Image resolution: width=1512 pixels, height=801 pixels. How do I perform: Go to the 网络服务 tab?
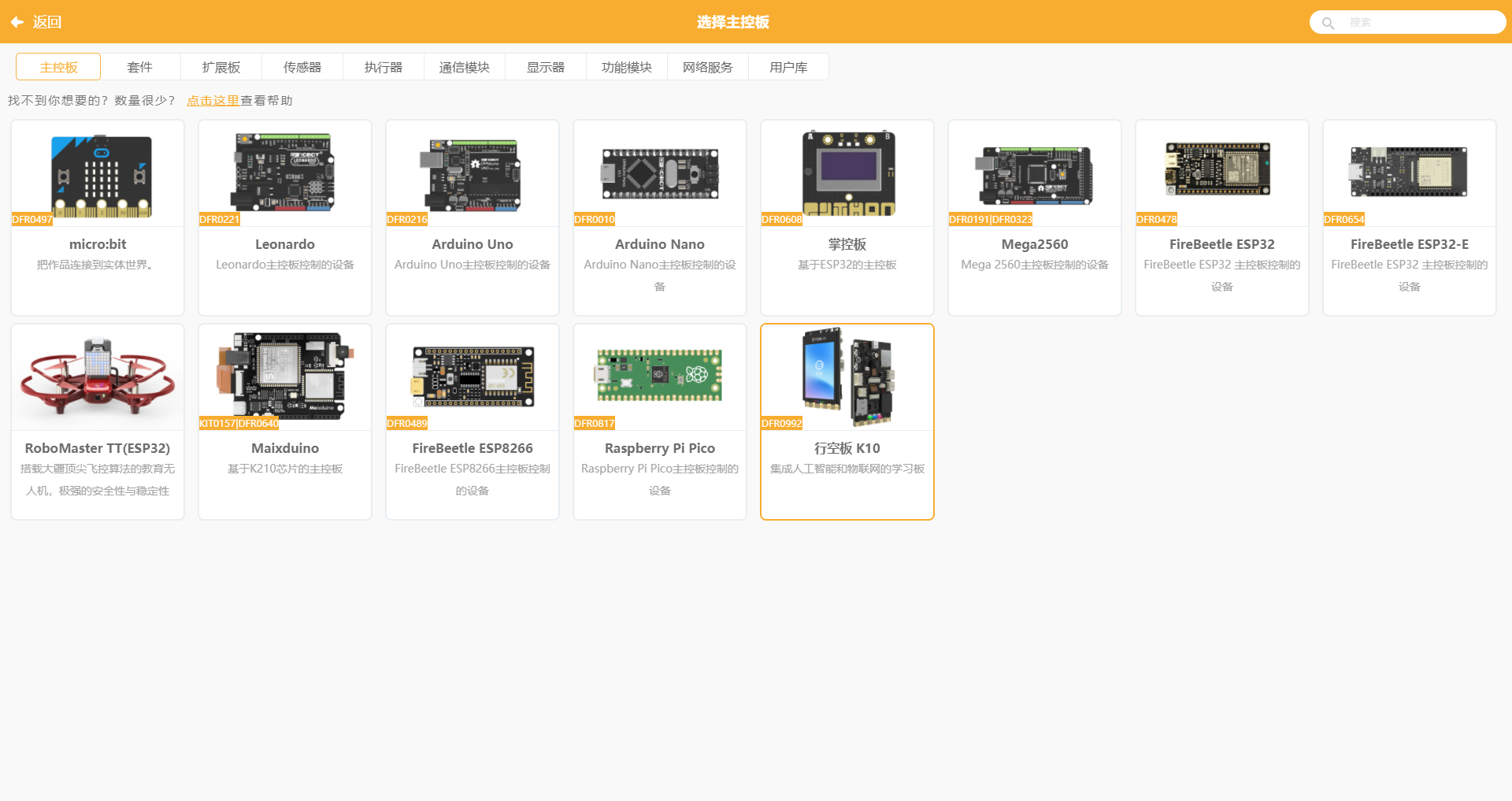(x=707, y=67)
